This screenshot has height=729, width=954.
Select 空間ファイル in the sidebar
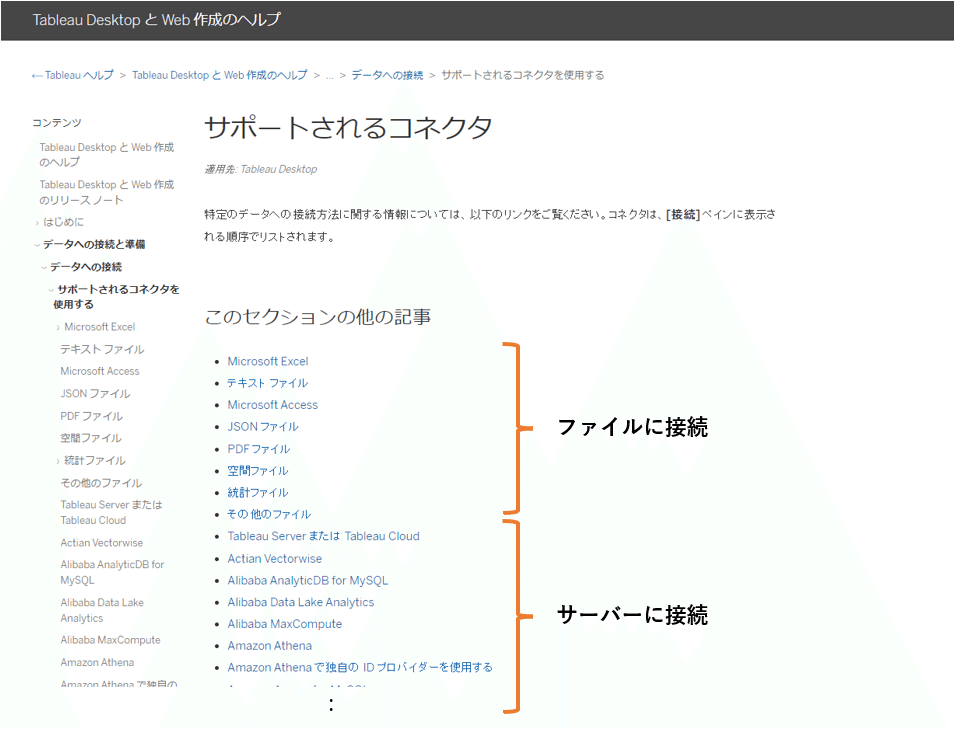(91, 438)
